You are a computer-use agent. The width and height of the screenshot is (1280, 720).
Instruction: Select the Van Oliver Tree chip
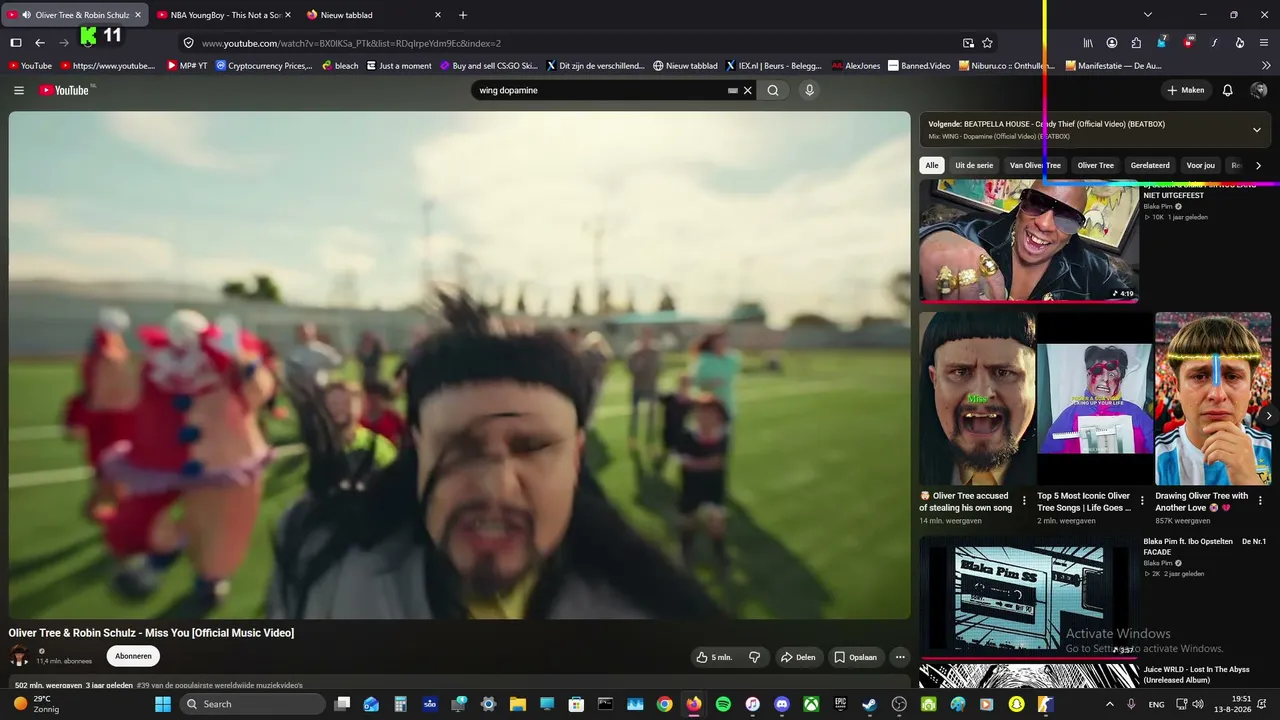(1035, 165)
